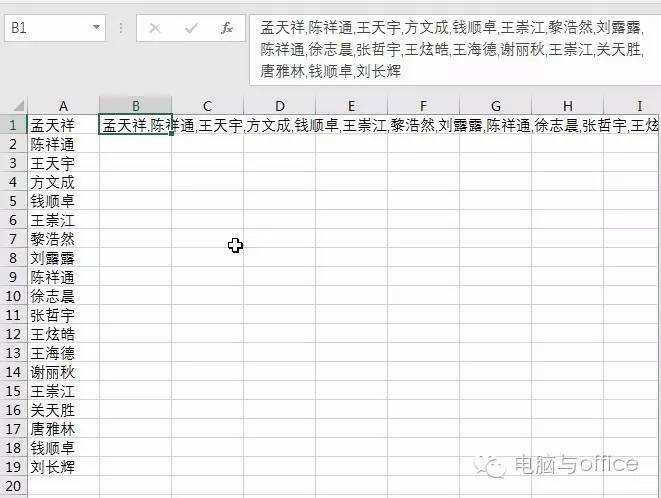Click the formula bar options dots handle

click(121, 28)
